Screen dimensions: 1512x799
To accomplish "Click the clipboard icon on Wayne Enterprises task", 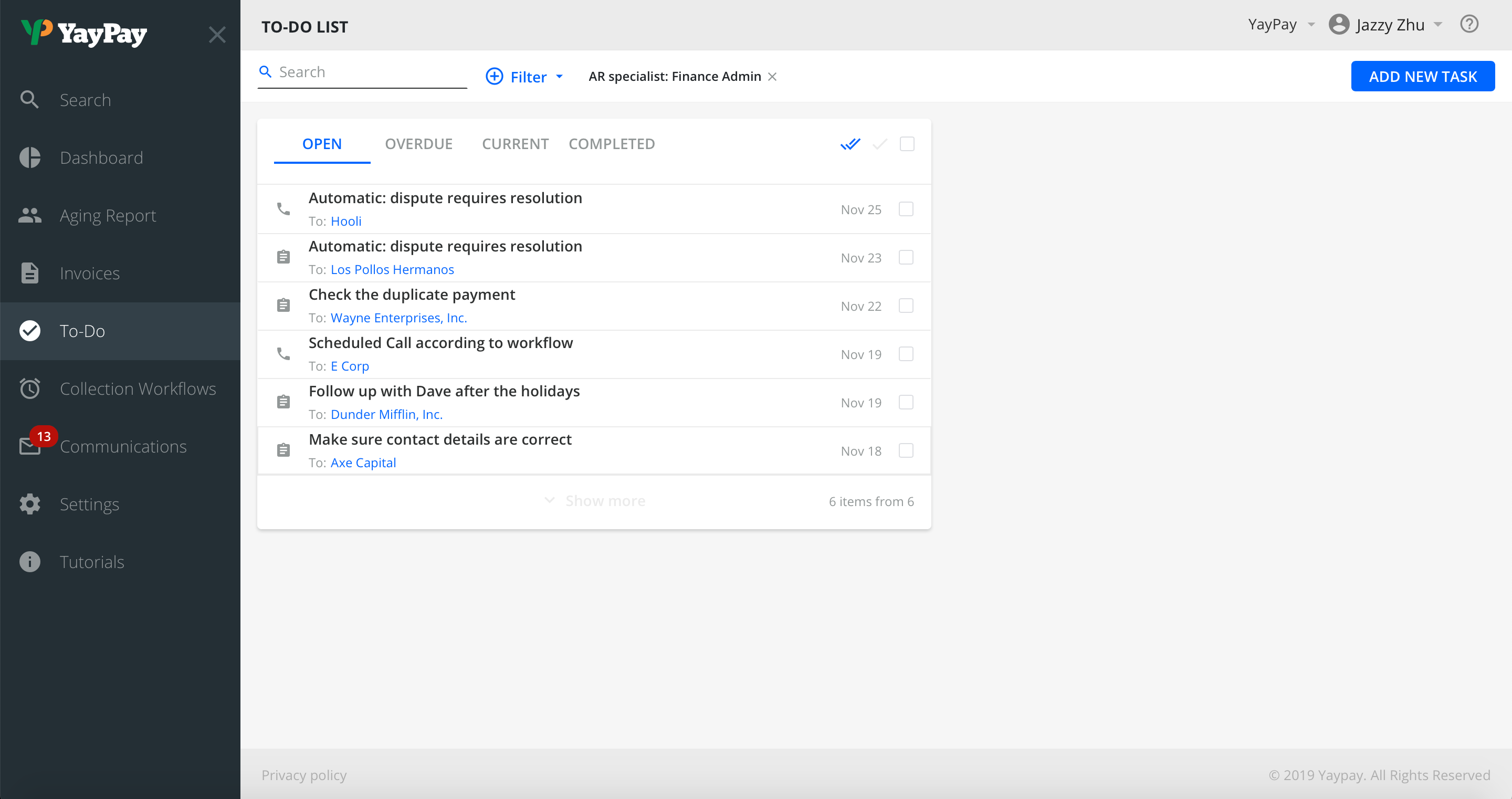I will [x=283, y=306].
